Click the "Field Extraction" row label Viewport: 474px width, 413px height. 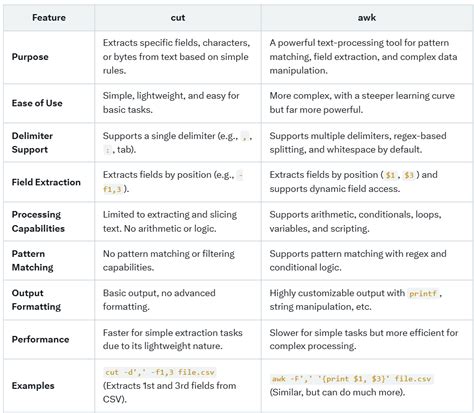click(x=46, y=182)
